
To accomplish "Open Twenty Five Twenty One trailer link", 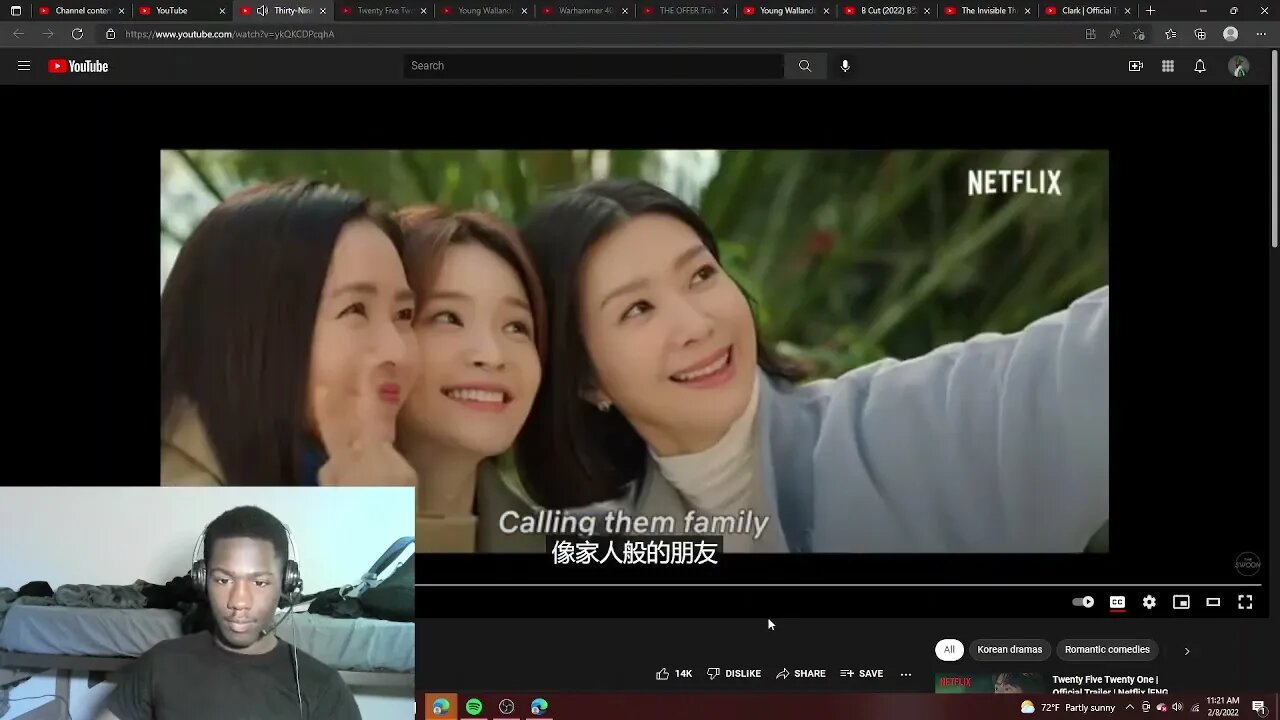I will coord(1110,686).
